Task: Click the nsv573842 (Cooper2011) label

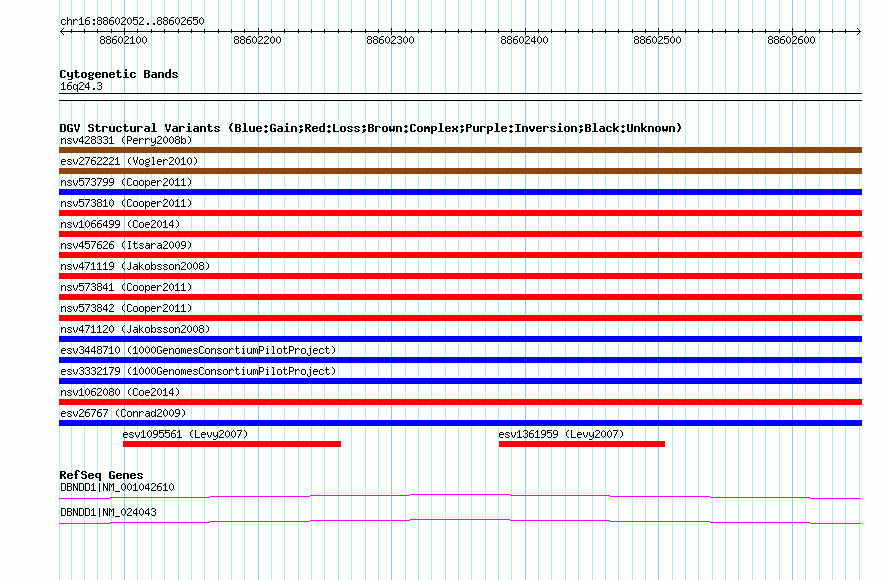Action: click(x=126, y=308)
